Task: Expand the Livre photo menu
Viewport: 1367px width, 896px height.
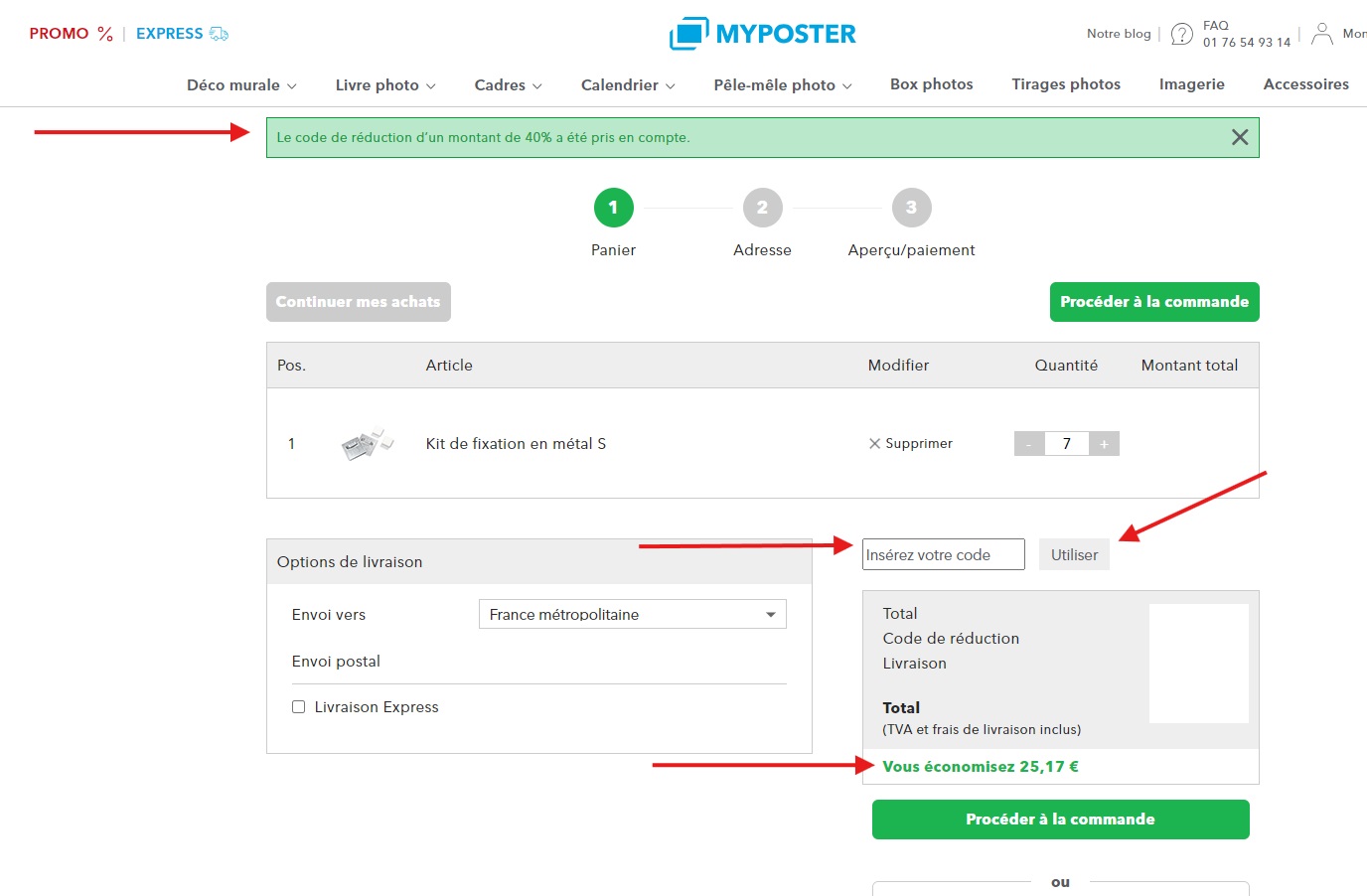Action: 385,85
